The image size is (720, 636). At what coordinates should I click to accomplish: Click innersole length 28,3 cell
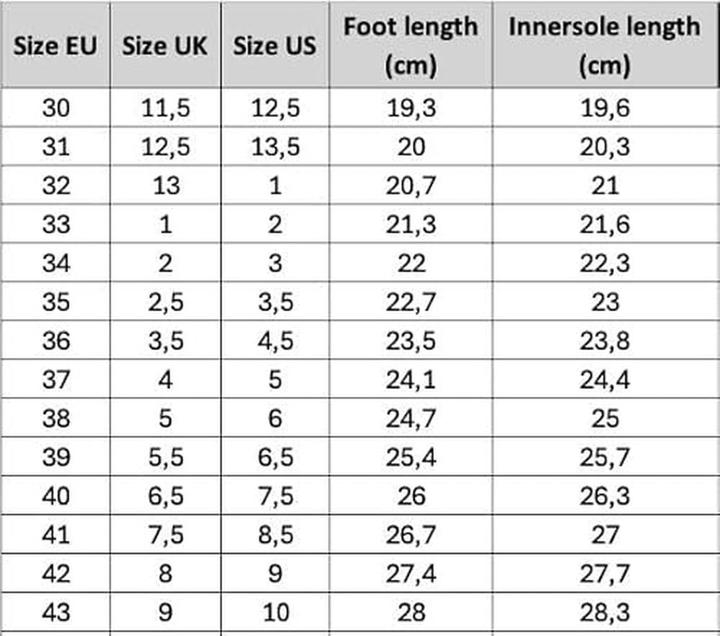tap(605, 612)
